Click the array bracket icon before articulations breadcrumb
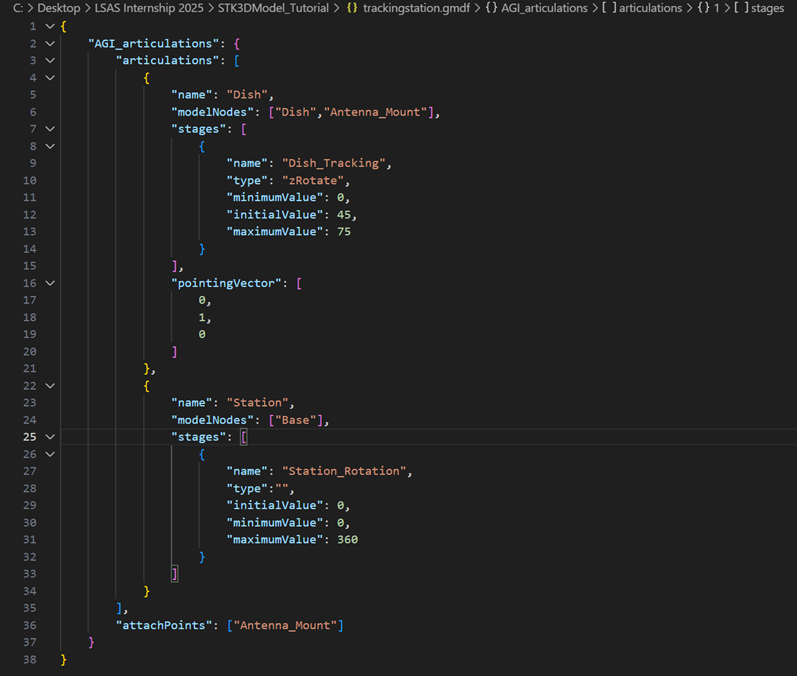The height and width of the screenshot is (676, 797). coord(609,8)
